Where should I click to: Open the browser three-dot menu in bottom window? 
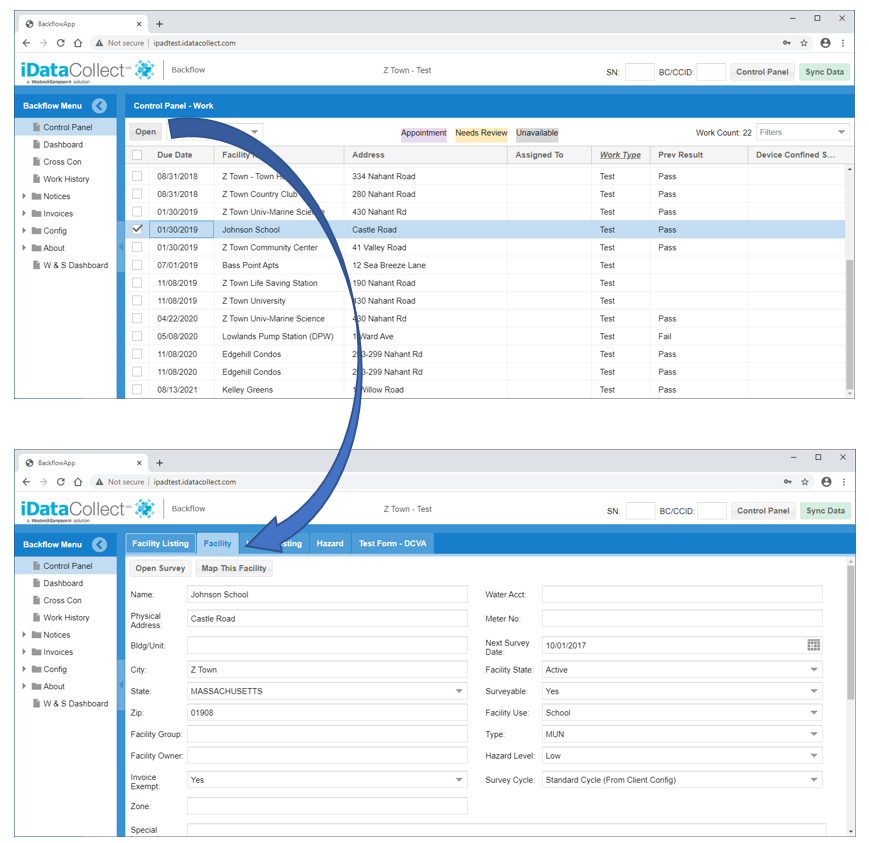(x=844, y=482)
